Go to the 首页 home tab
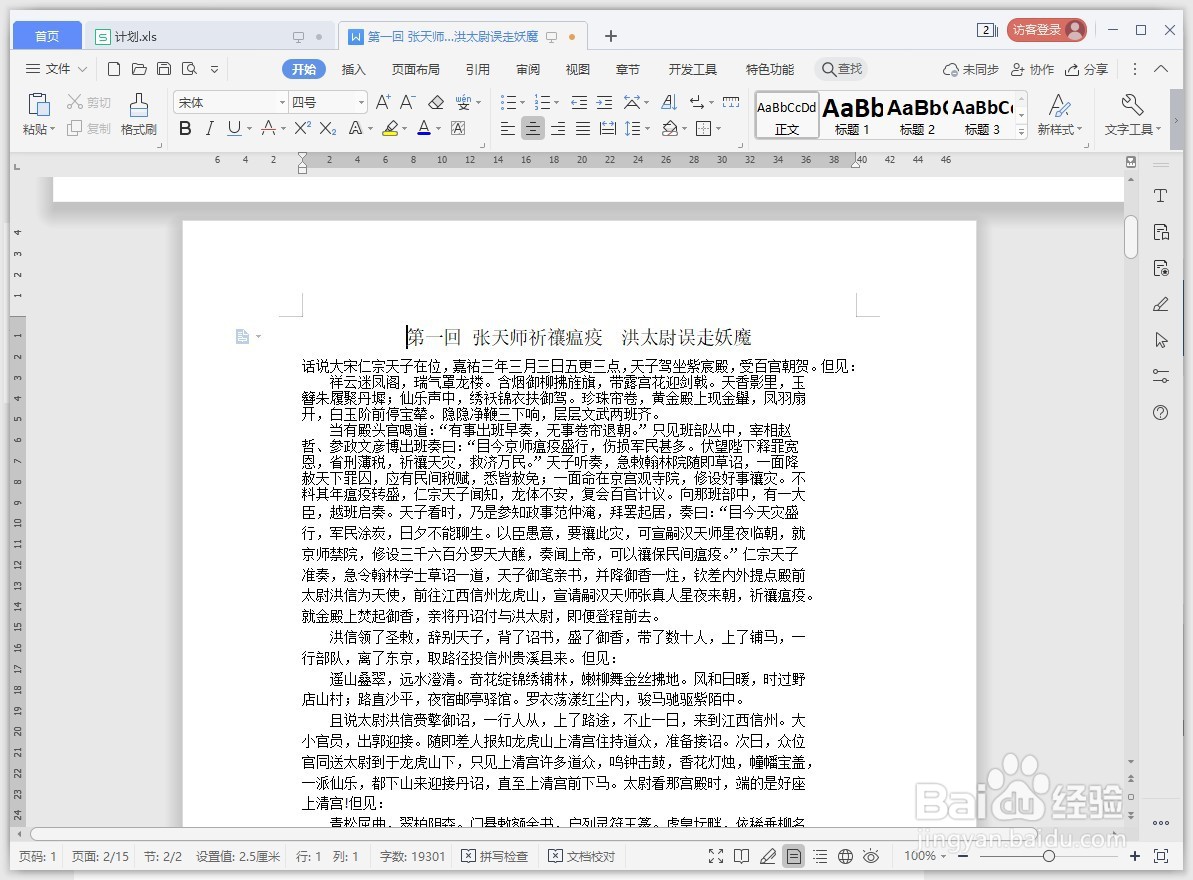The image size is (1193, 880). coord(47,36)
